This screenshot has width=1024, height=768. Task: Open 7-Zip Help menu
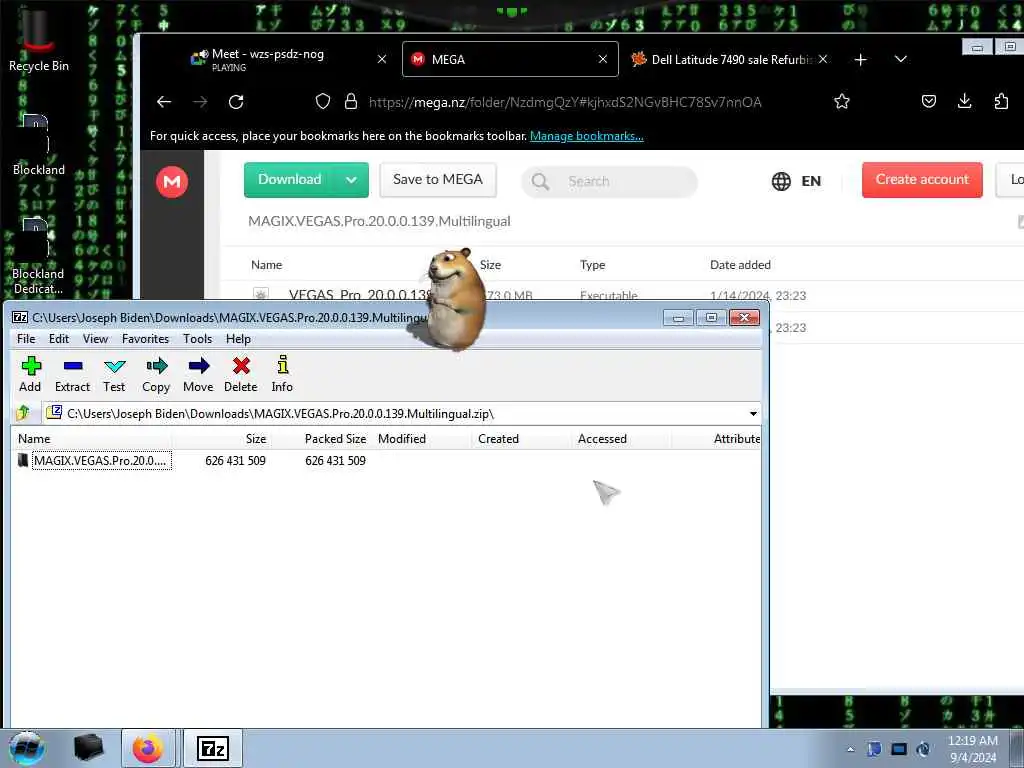[238, 338]
